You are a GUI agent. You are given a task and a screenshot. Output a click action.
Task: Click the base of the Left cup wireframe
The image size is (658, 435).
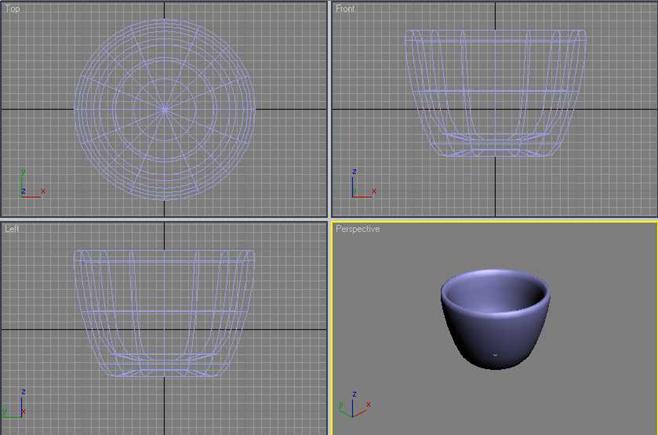coord(165,374)
